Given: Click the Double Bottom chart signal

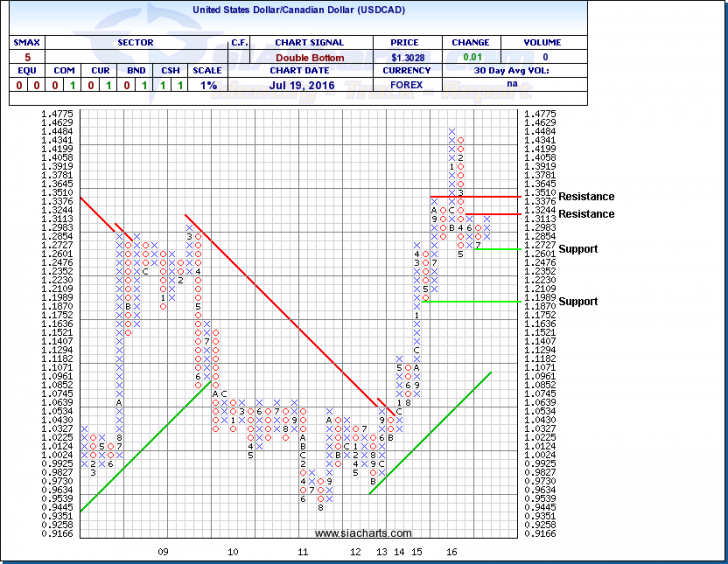Looking at the screenshot, I should (313, 58).
